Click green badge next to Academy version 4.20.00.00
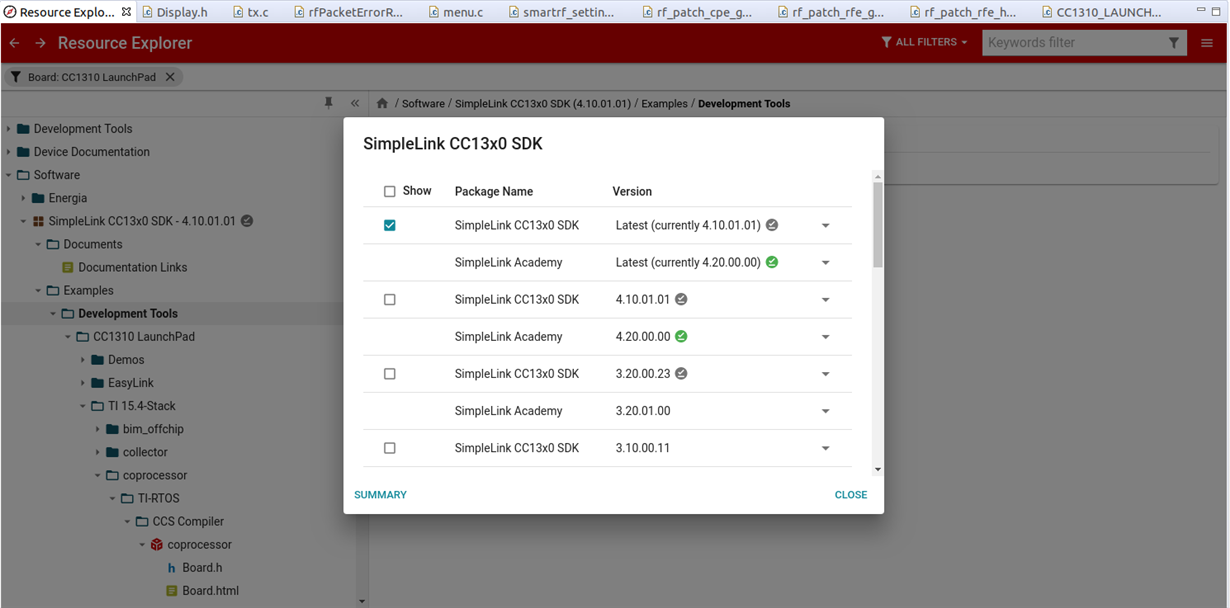 (681, 336)
